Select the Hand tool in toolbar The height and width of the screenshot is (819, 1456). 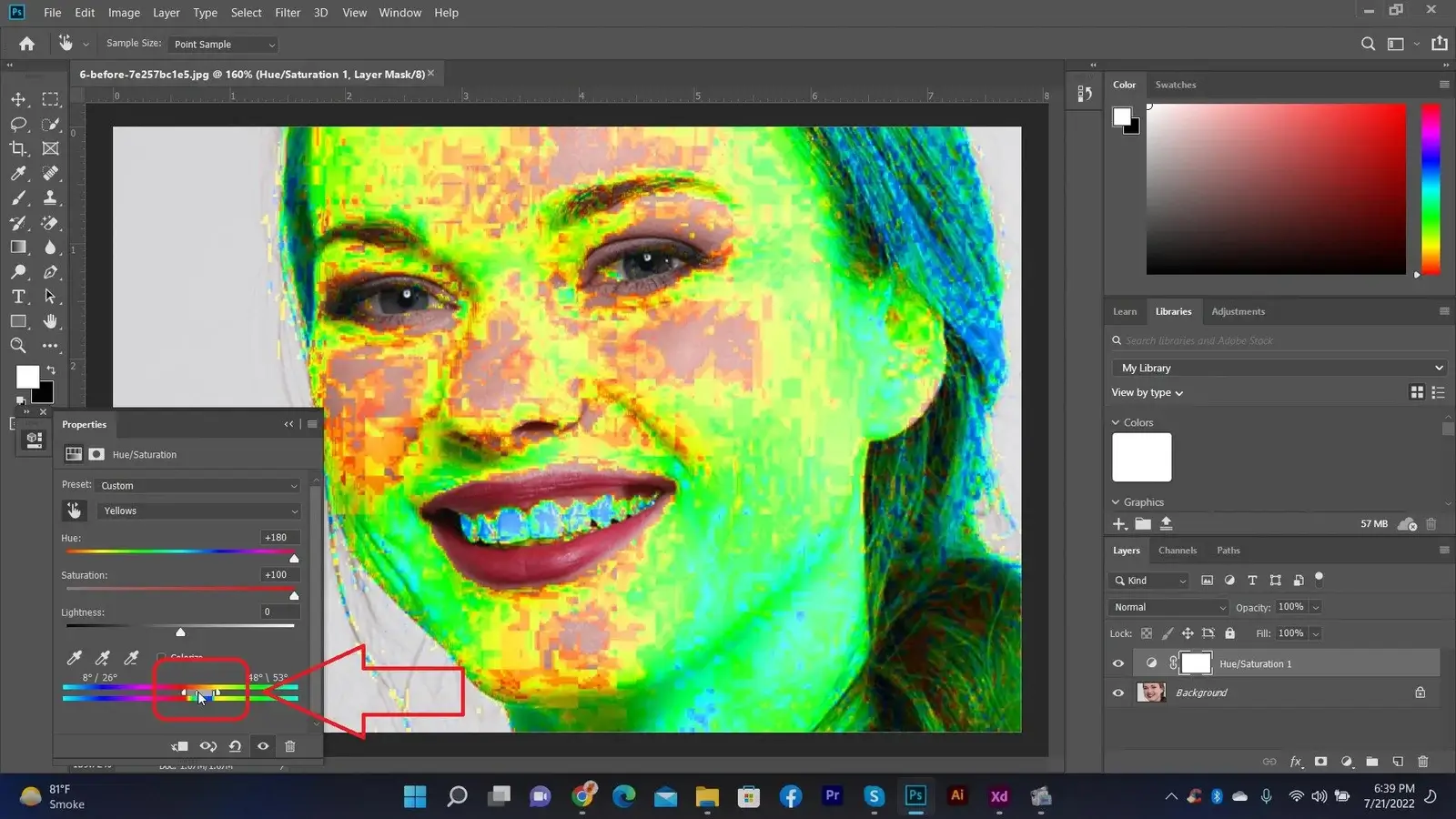50,321
